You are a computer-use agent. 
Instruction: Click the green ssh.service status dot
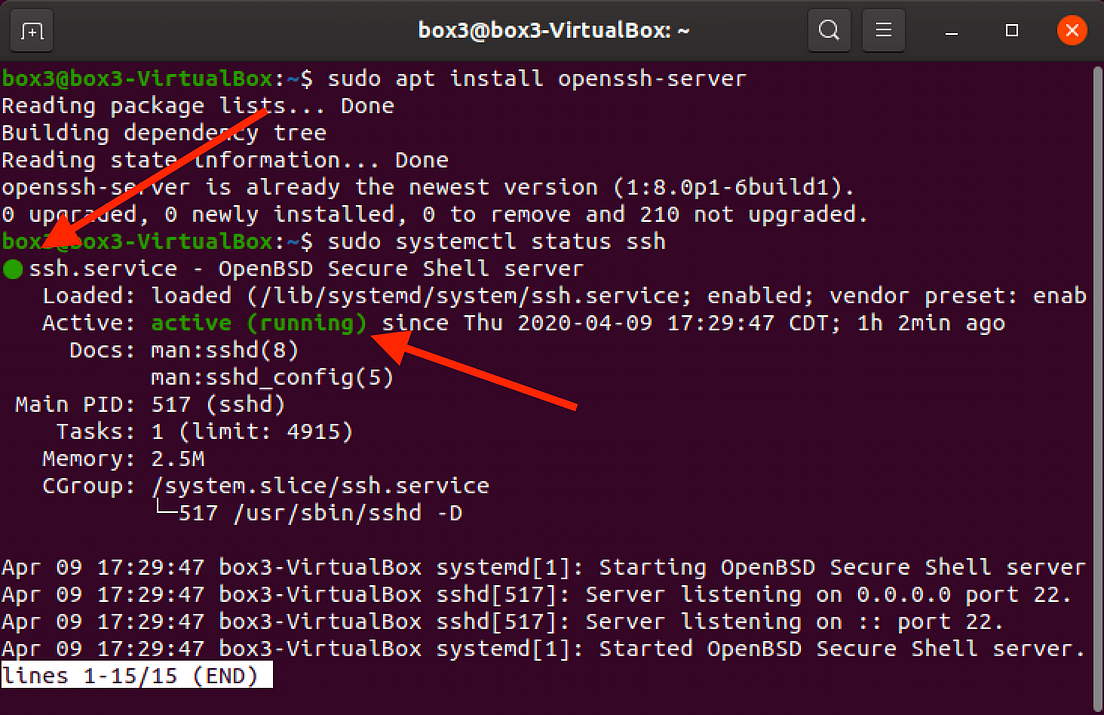[14, 268]
